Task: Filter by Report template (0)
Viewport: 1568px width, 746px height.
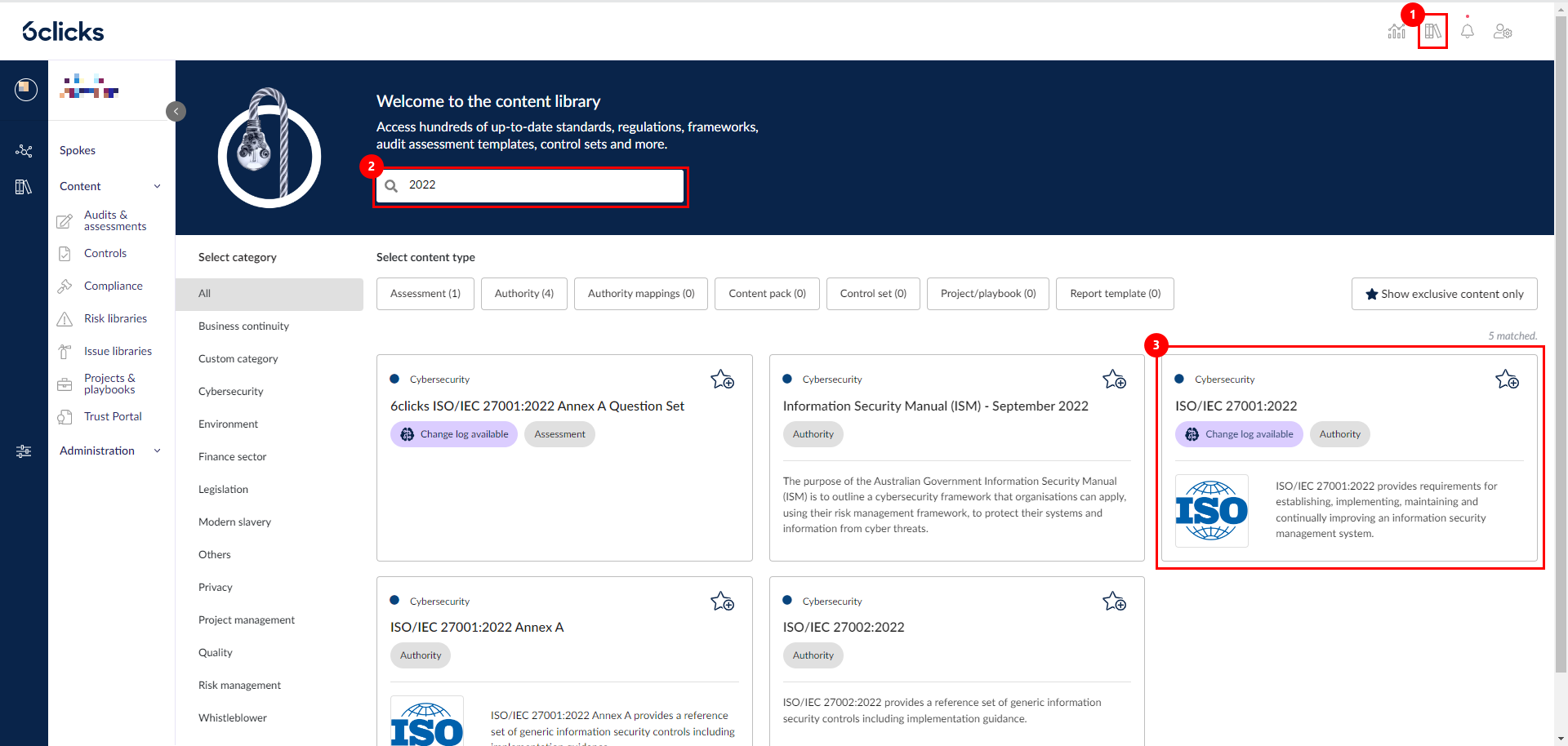Action: pos(1116,294)
